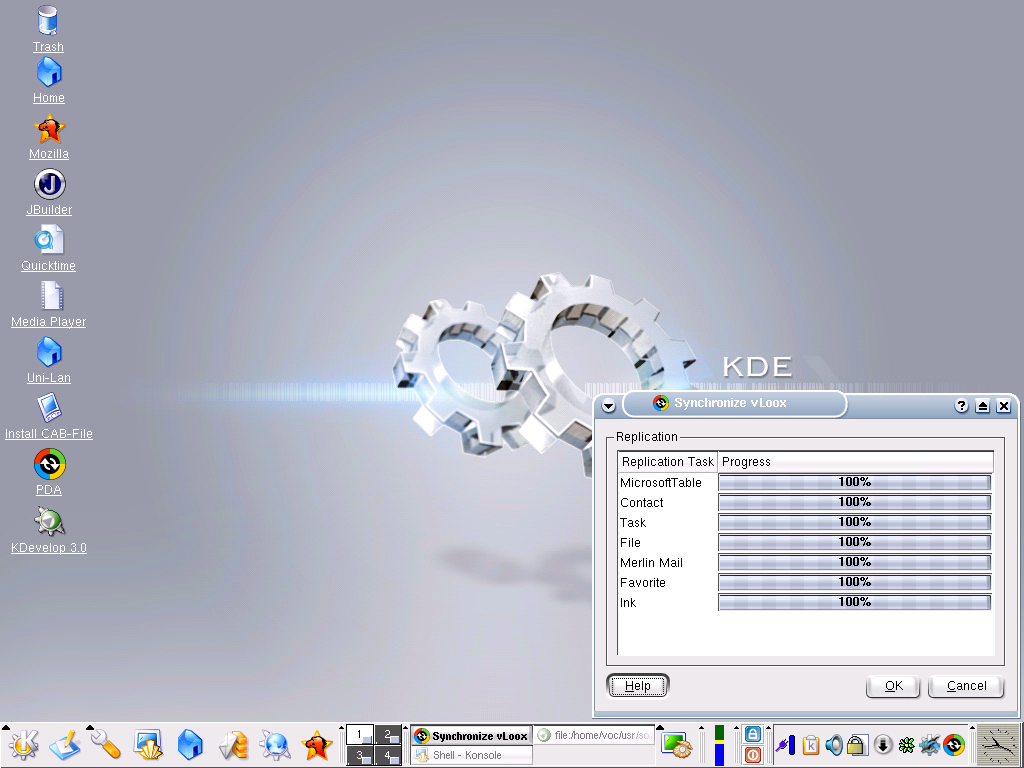Select Synchronize vLoox taskbar entry
1024x768 pixels.
471,735
